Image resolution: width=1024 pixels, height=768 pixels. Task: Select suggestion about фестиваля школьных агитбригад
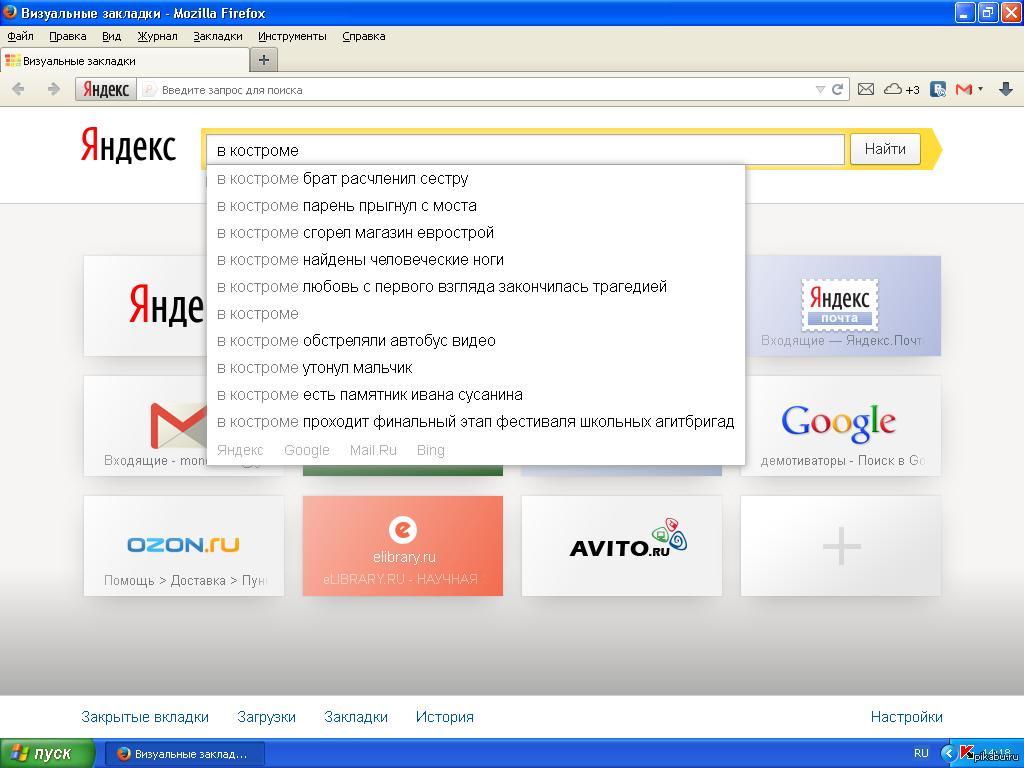click(x=475, y=422)
